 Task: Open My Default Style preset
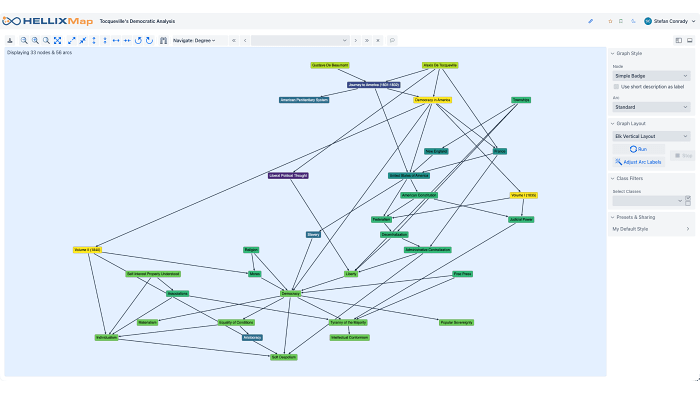(651, 229)
